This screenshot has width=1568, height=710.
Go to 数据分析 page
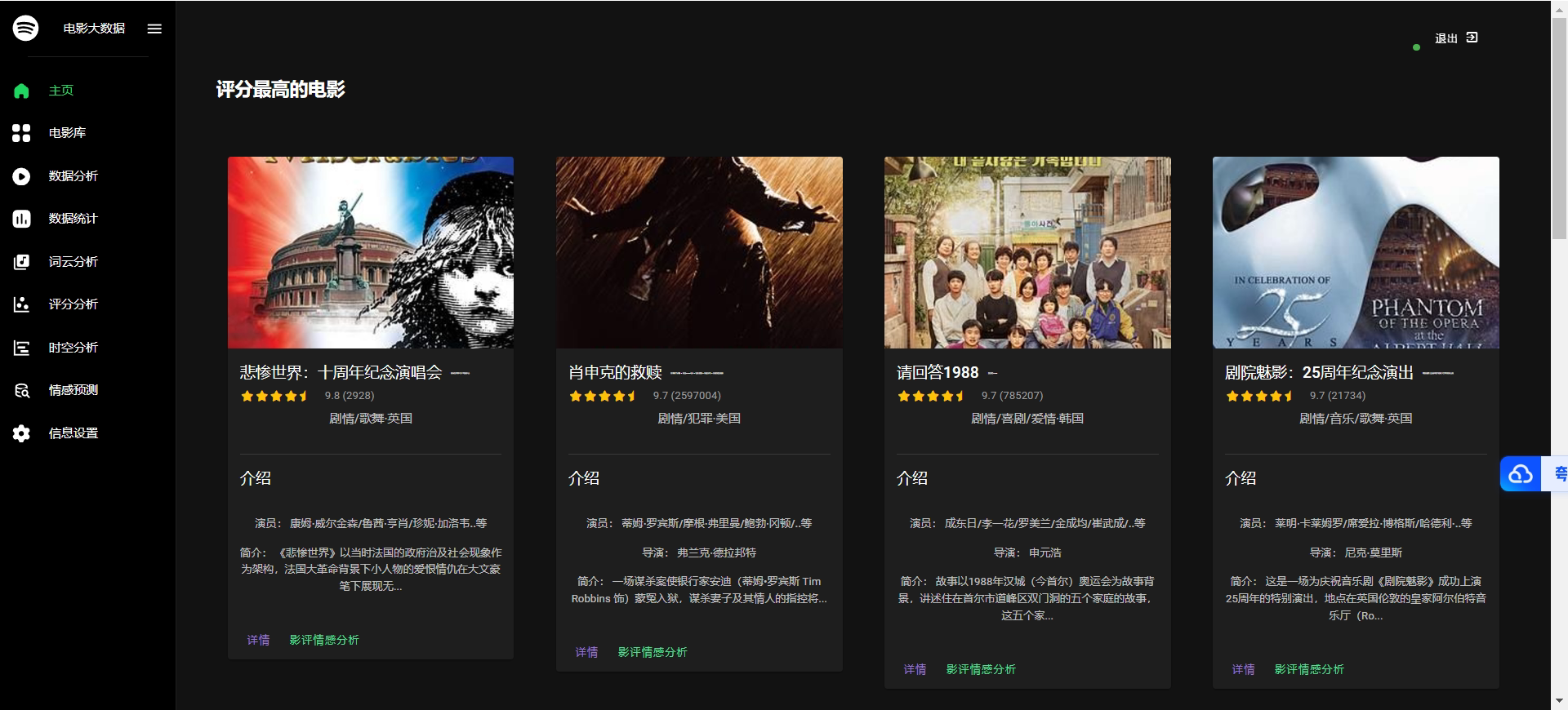click(73, 176)
